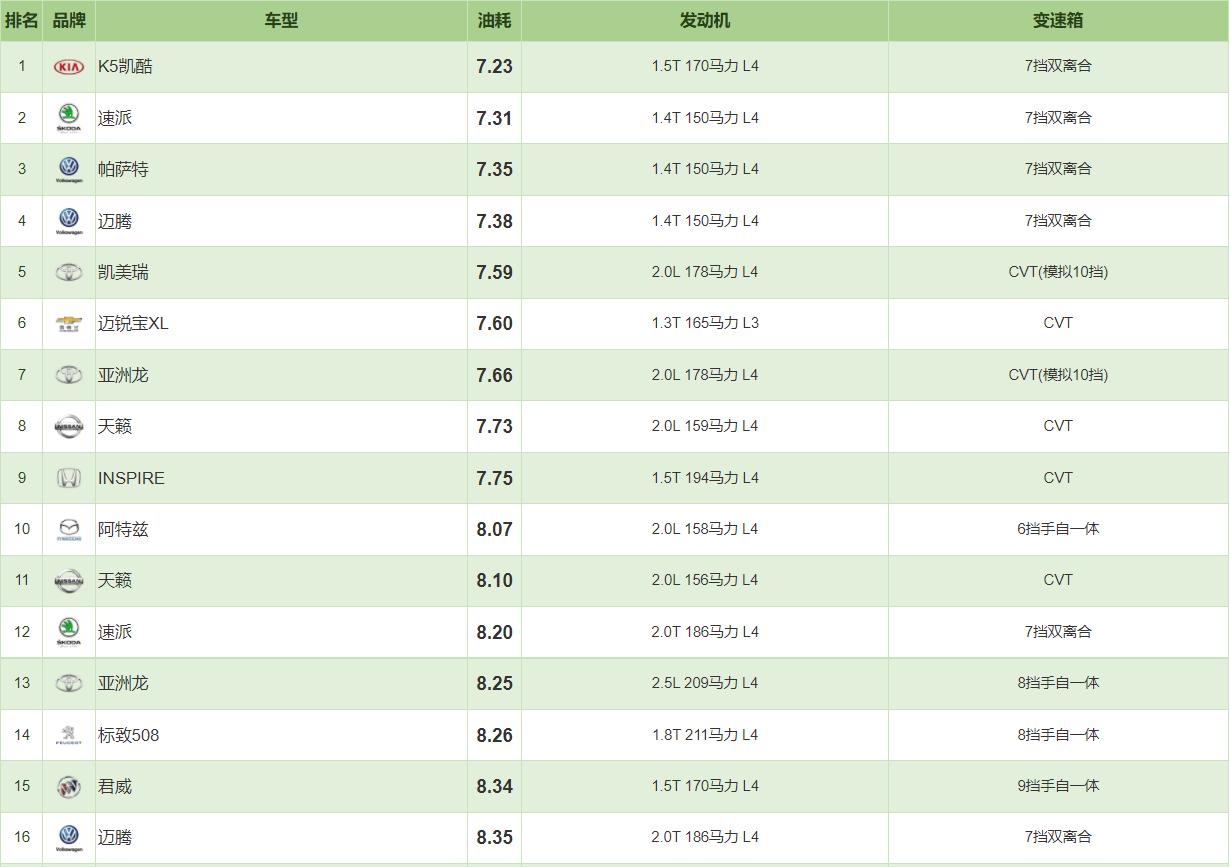The image size is (1230, 867).
Task: Select the 7.75 fuel consumption value
Action: tap(495, 478)
